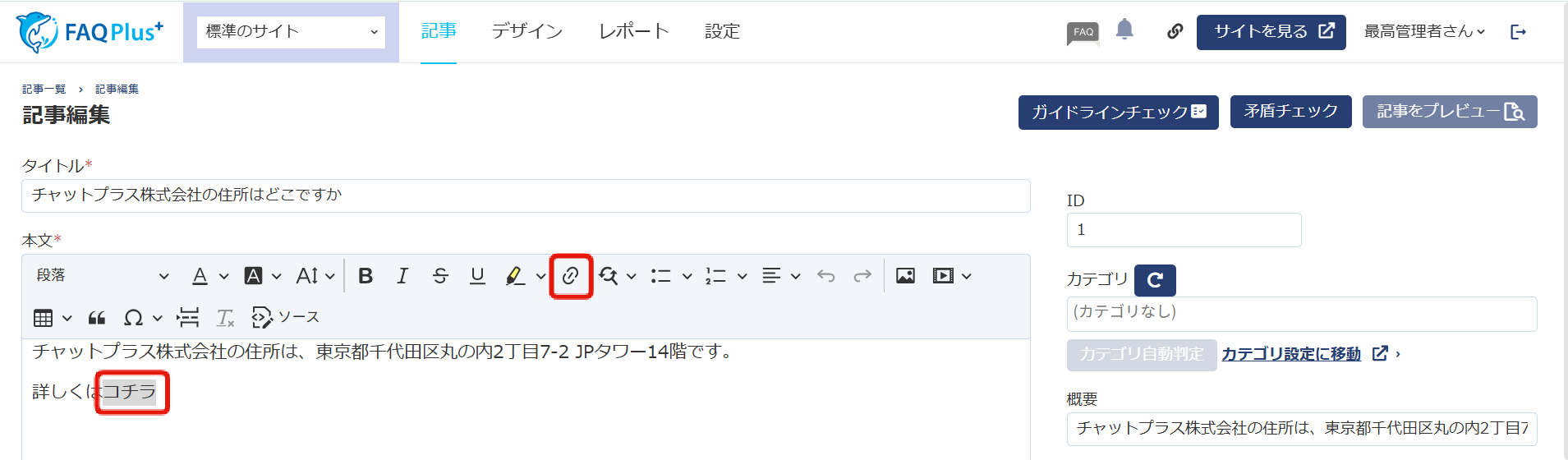Click the undo arrow icon
The height and width of the screenshot is (460, 1568).
click(825, 276)
